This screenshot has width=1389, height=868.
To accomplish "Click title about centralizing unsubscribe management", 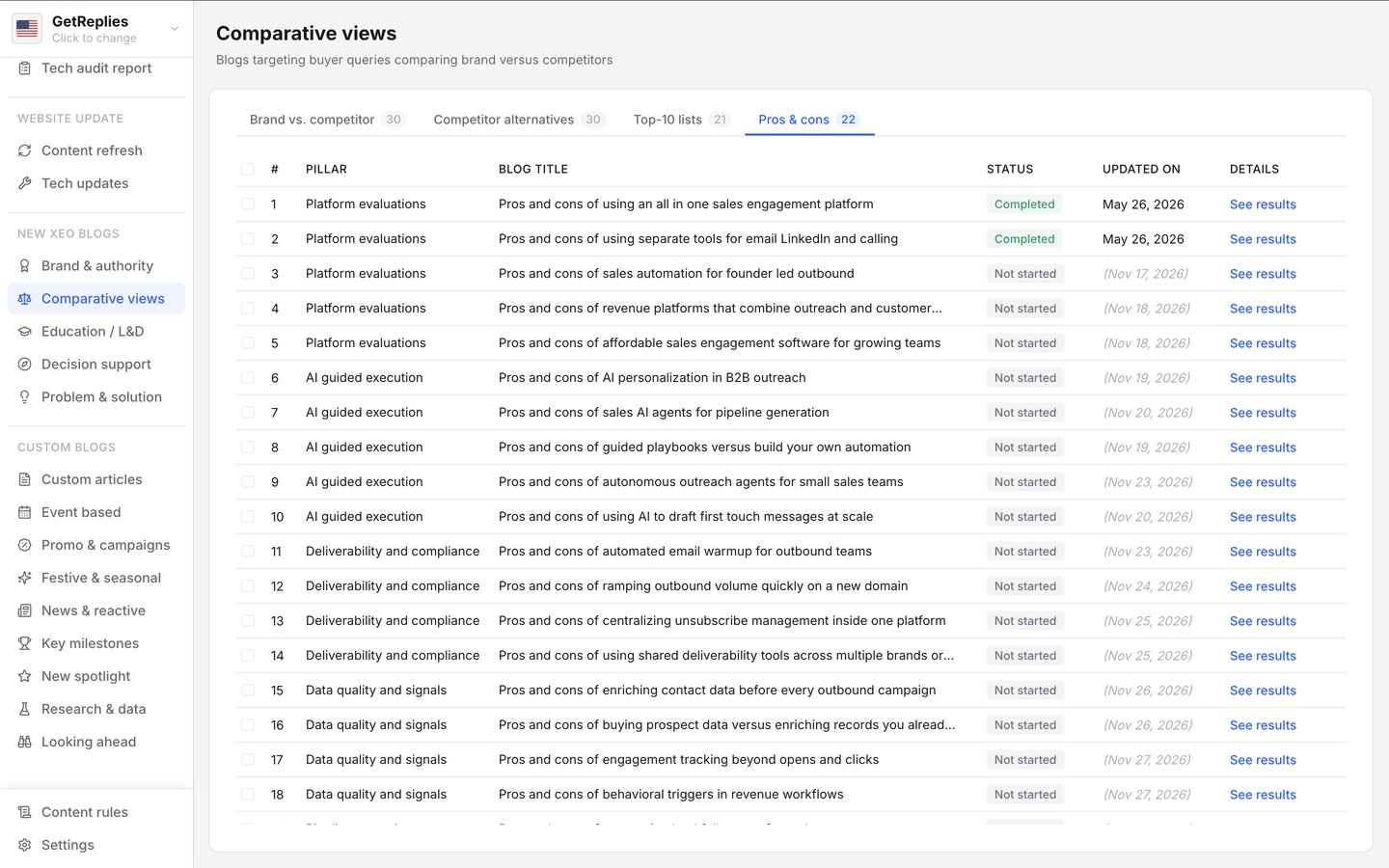I will [x=722, y=621].
